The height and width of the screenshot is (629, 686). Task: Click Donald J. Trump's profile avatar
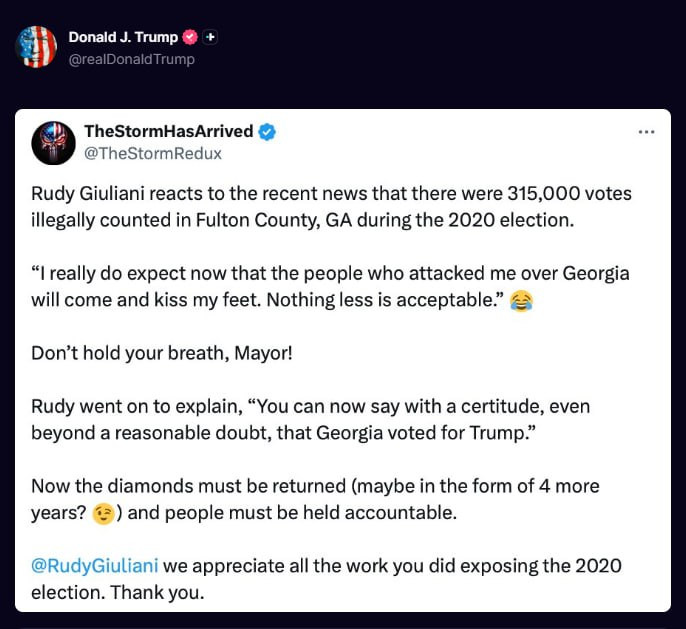point(36,46)
